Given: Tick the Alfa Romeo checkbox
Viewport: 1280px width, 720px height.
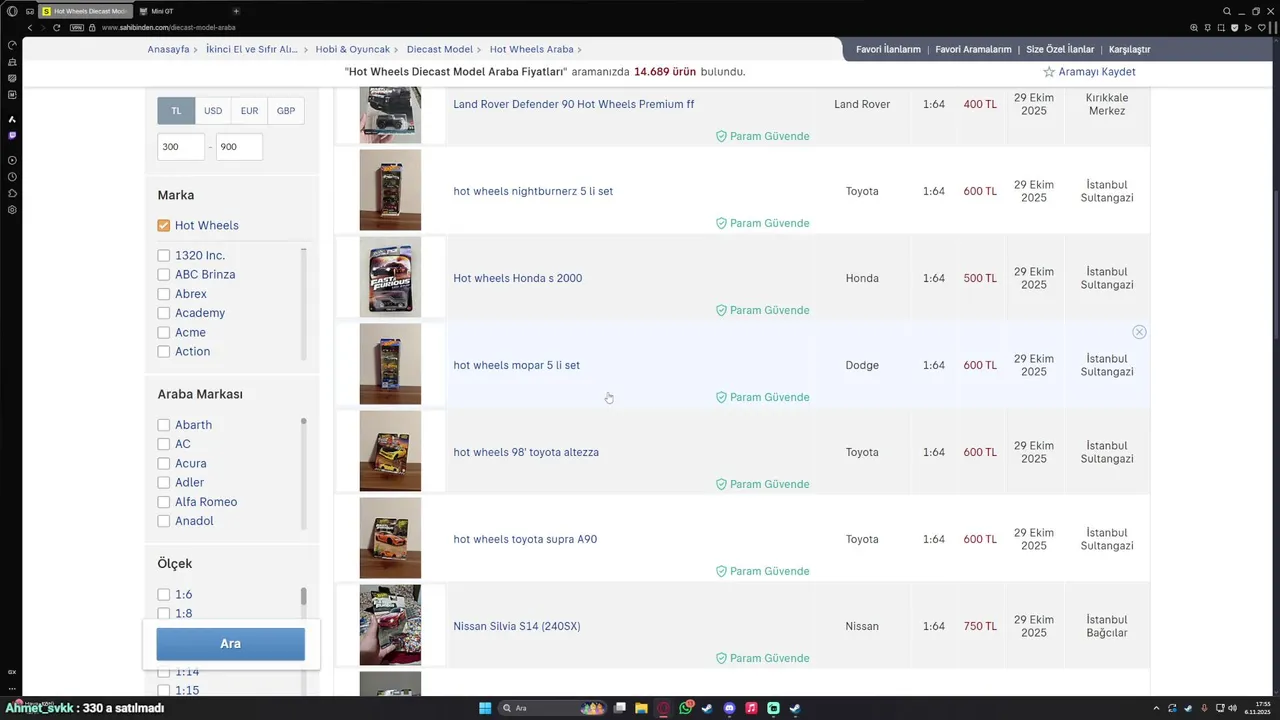Looking at the screenshot, I should pyautogui.click(x=164, y=502).
